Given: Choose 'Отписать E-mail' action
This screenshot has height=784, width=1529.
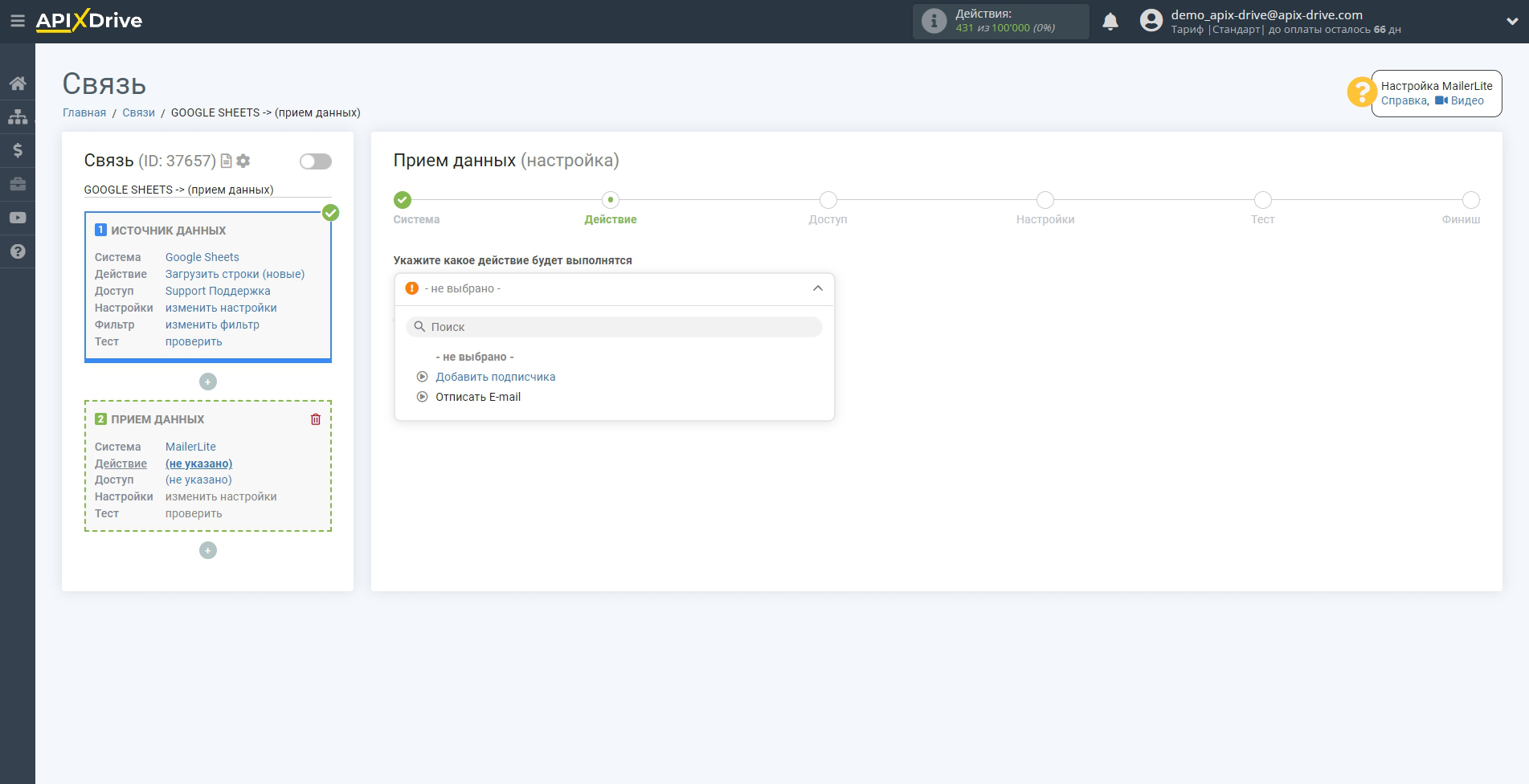Looking at the screenshot, I should (x=478, y=397).
